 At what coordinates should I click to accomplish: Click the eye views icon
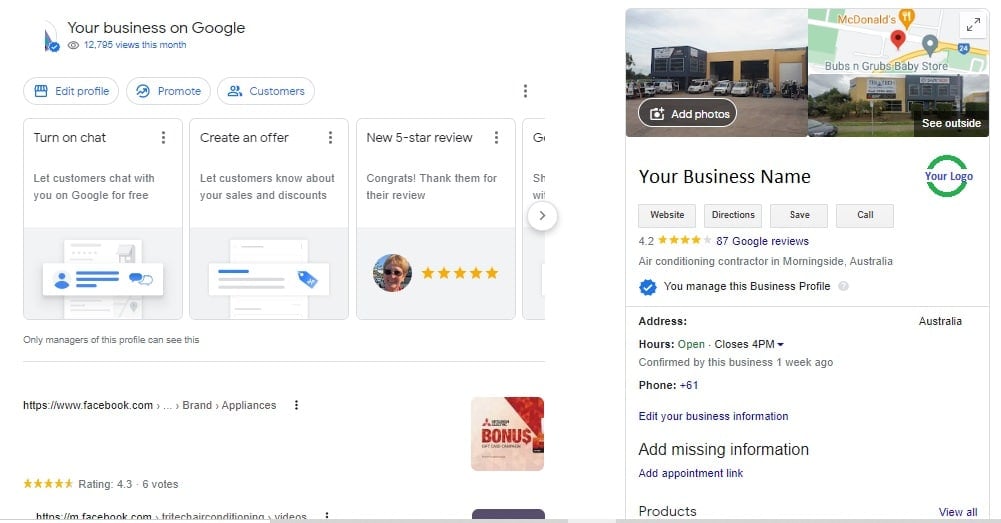coord(73,45)
